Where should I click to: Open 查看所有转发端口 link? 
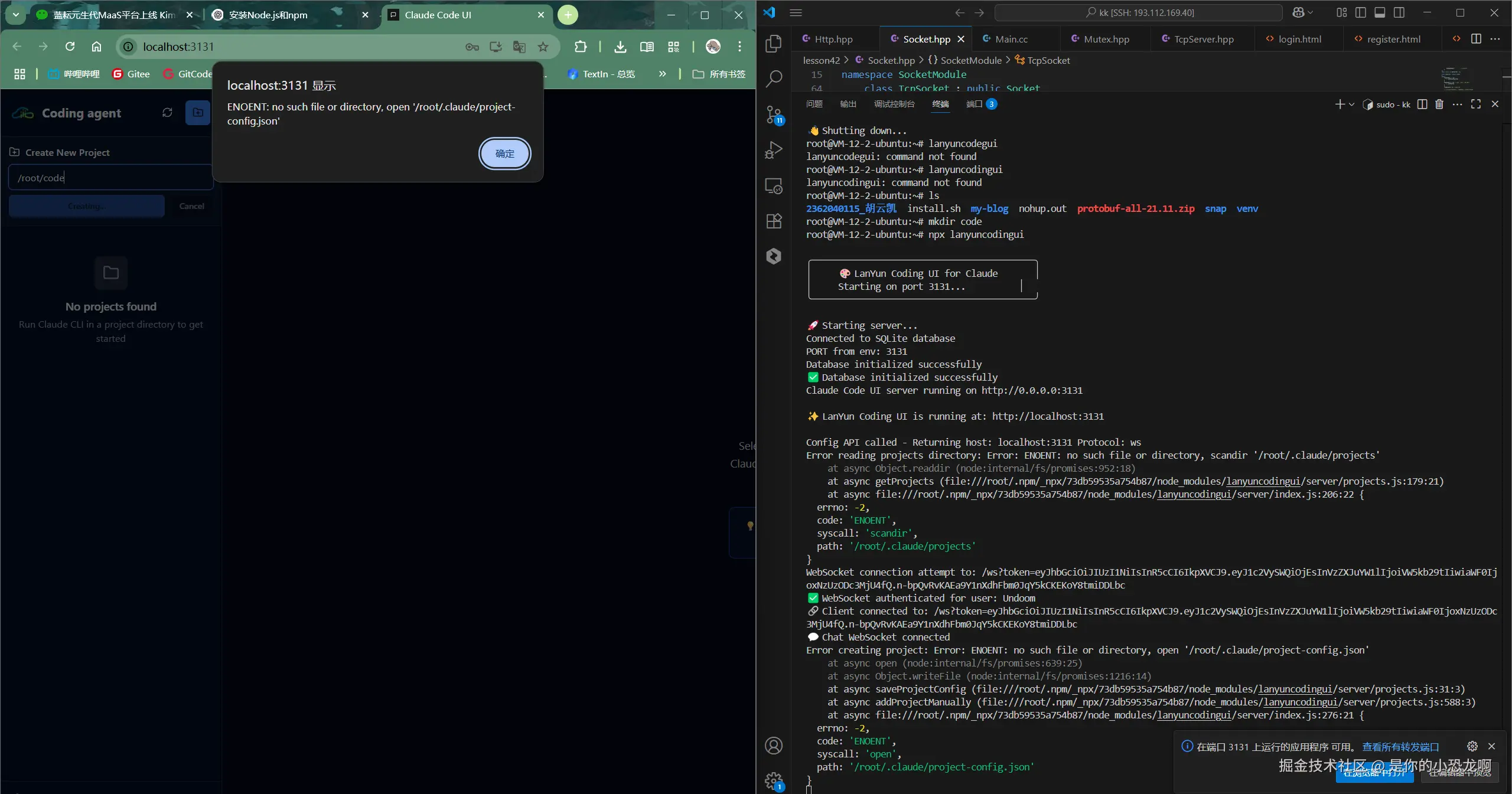(x=1400, y=747)
